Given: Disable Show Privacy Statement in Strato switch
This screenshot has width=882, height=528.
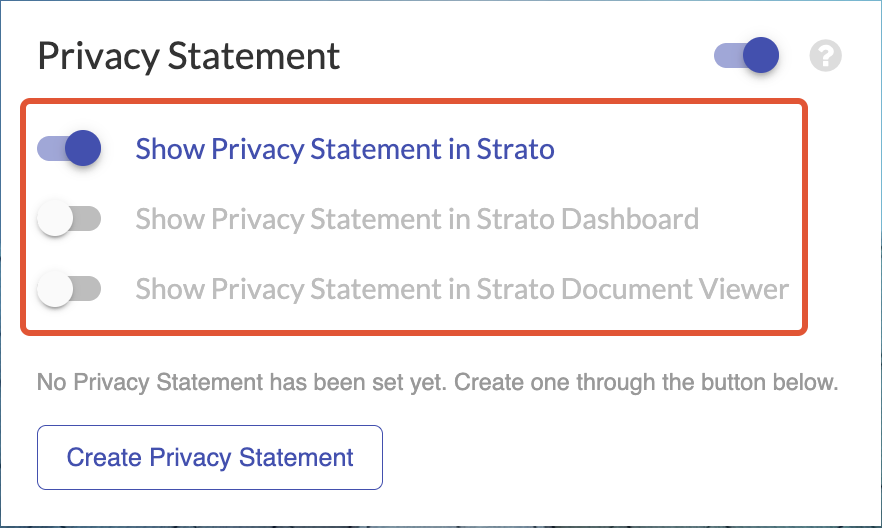Looking at the screenshot, I should click(x=69, y=149).
